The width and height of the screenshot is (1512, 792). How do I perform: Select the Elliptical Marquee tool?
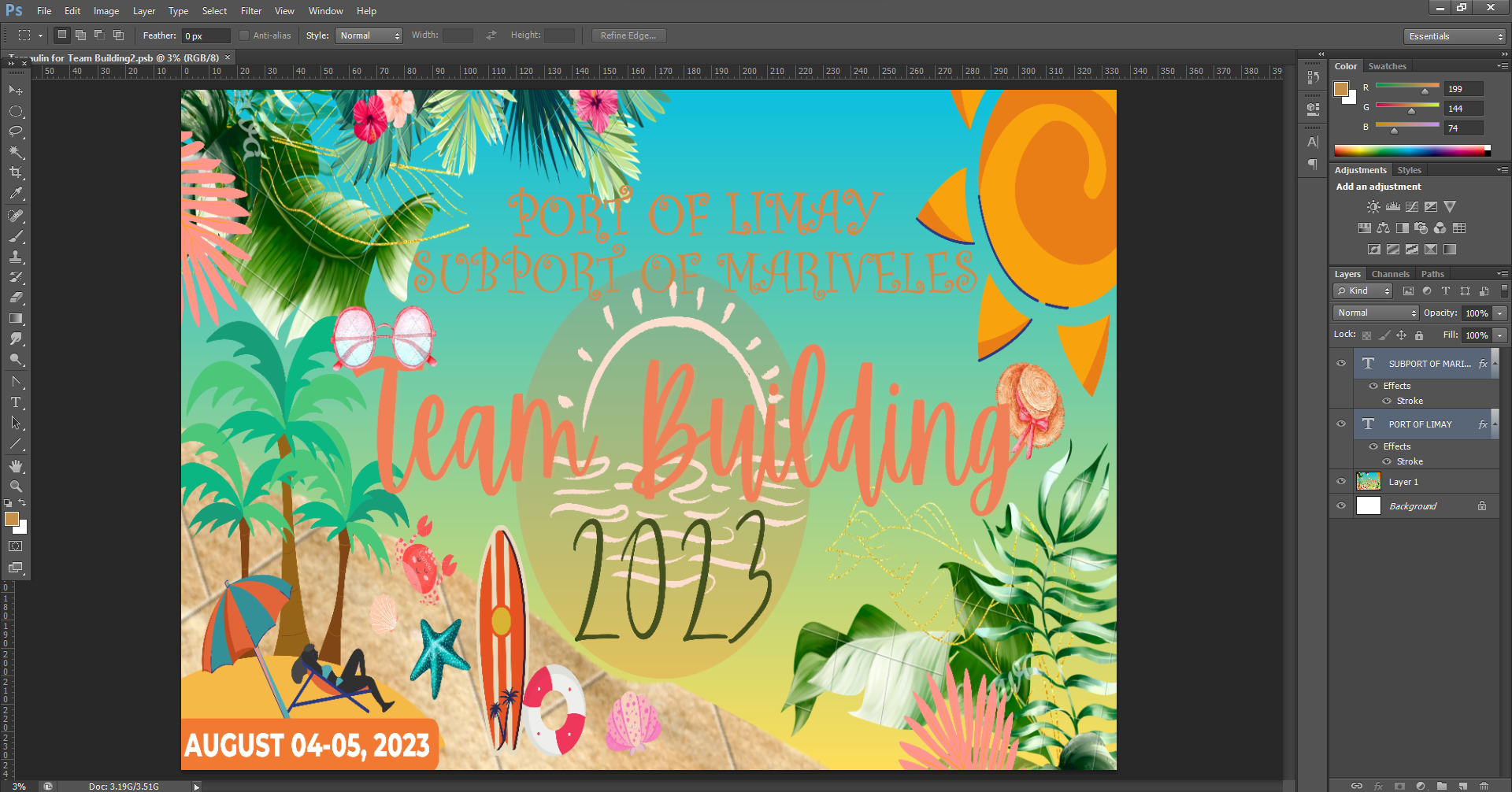click(16, 111)
